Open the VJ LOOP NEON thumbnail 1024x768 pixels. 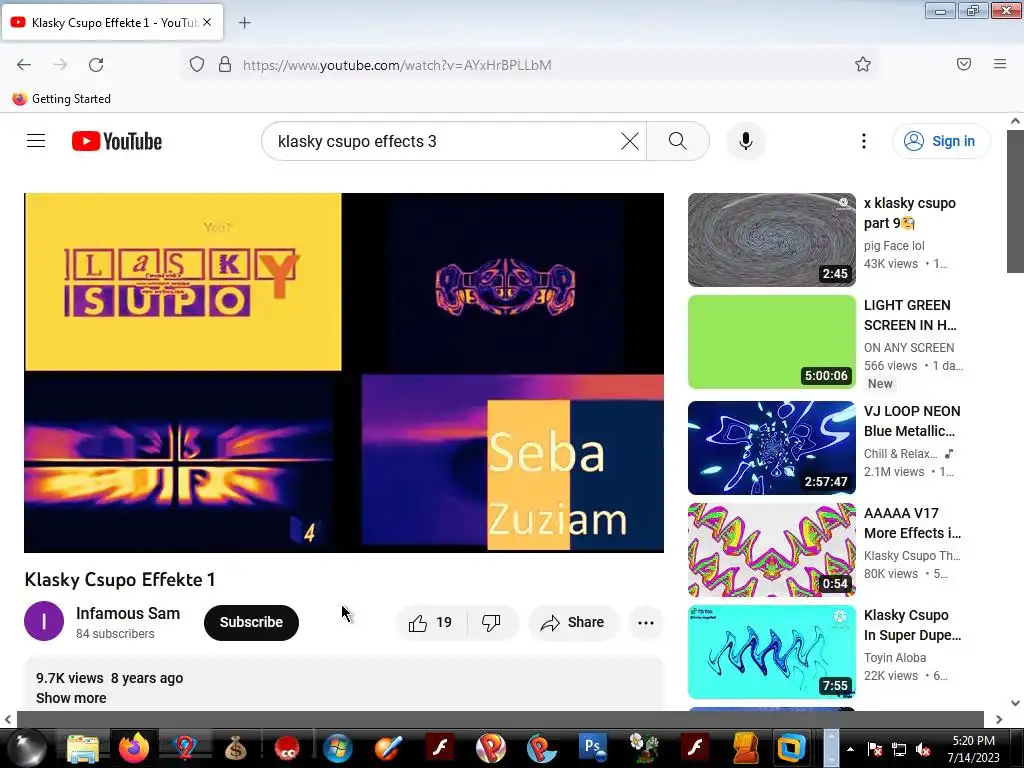click(x=772, y=447)
